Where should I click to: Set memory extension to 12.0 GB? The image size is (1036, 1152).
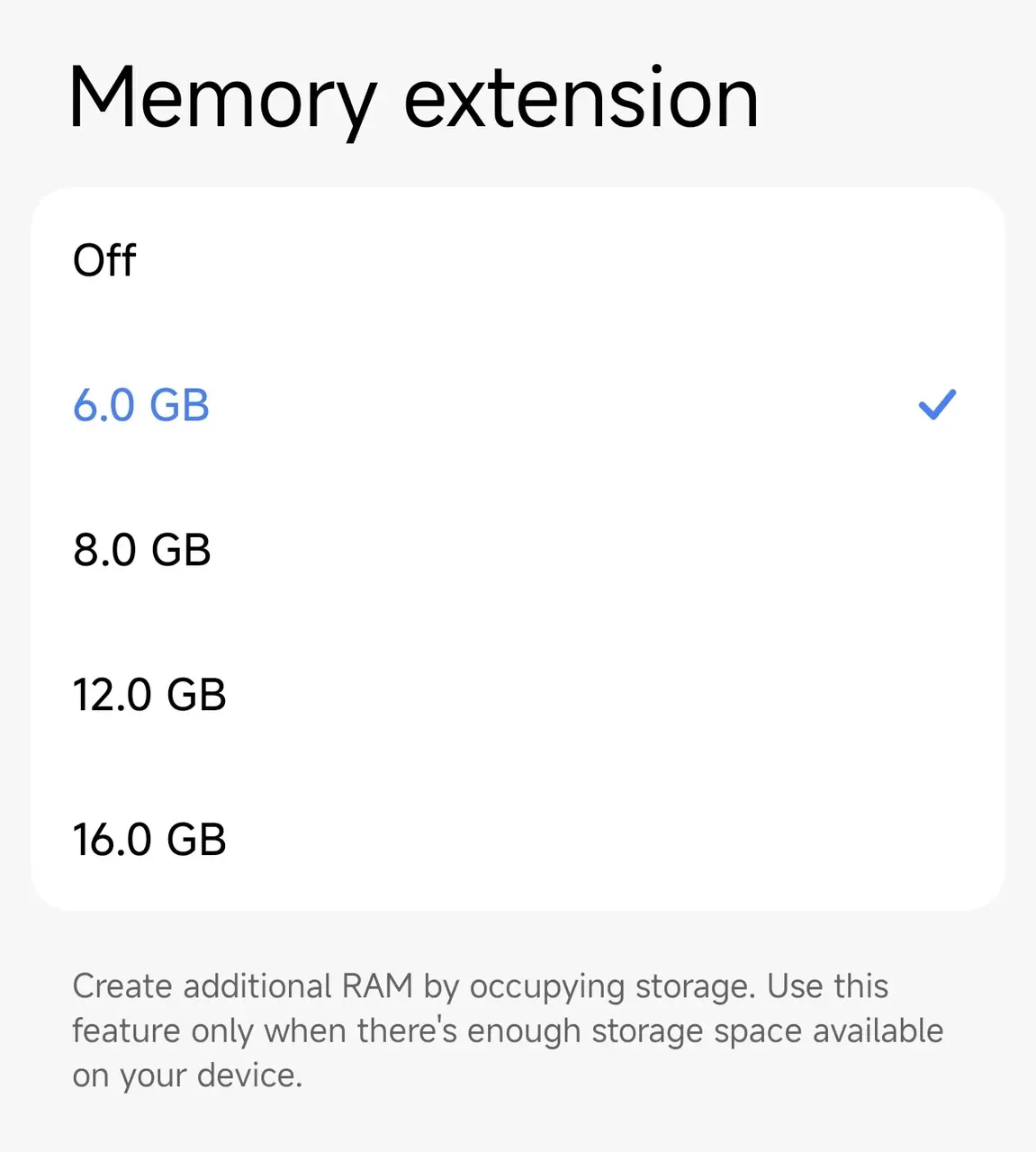pos(517,695)
